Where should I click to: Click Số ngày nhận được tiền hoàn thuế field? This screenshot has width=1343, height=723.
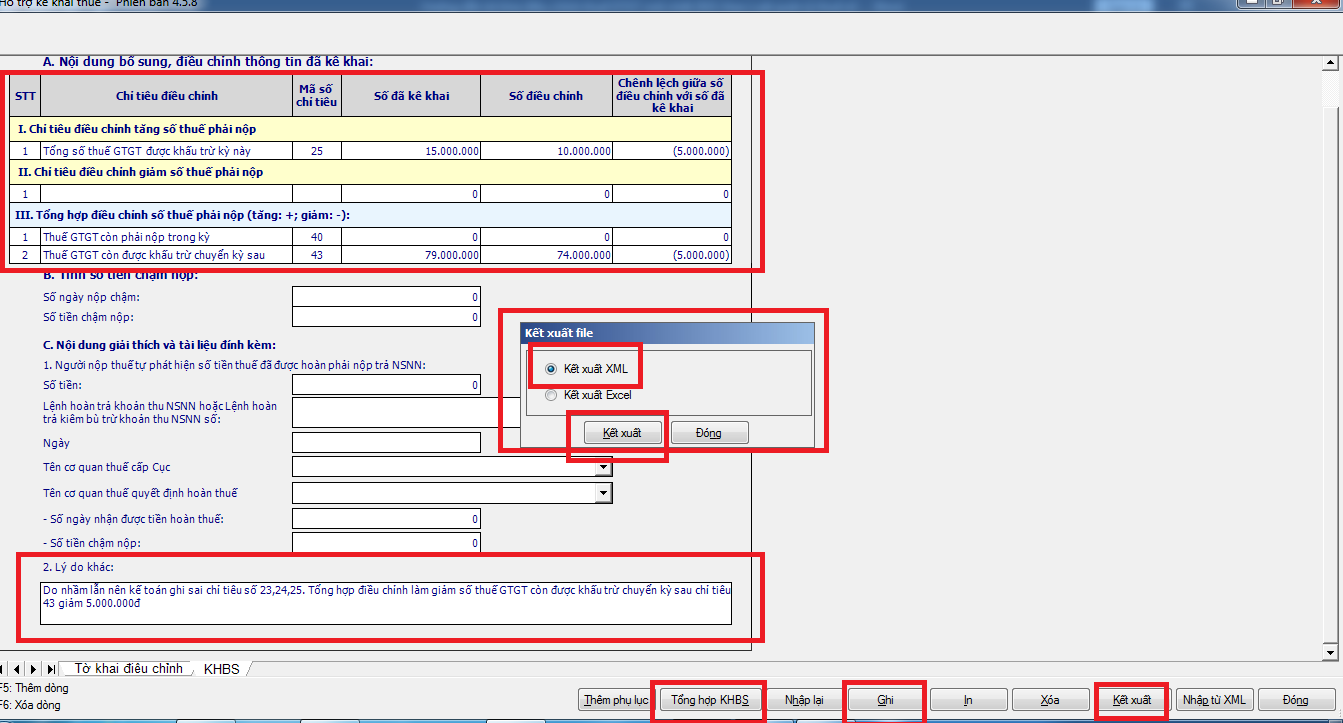(x=386, y=519)
